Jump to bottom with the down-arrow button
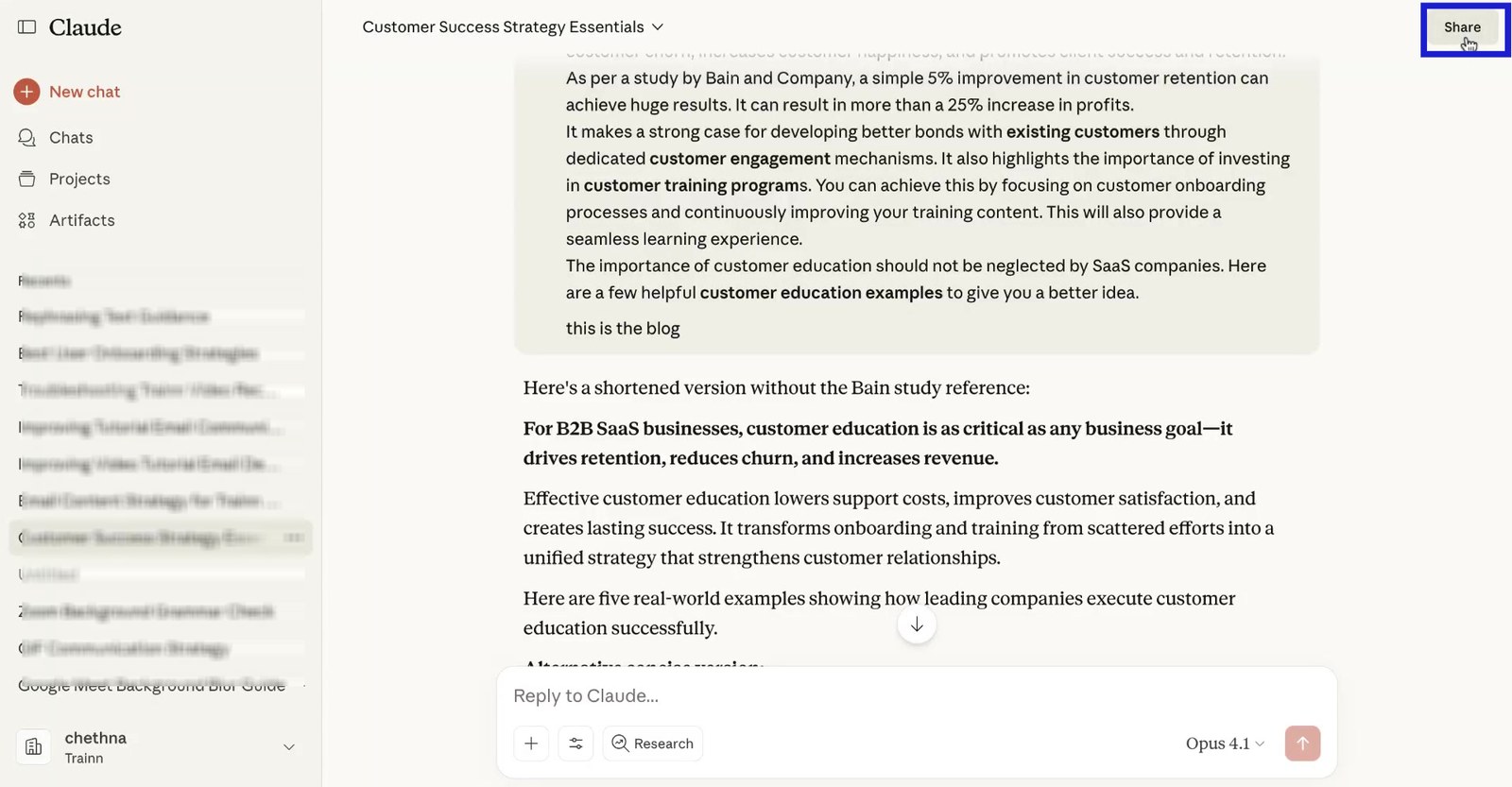 pos(917,624)
